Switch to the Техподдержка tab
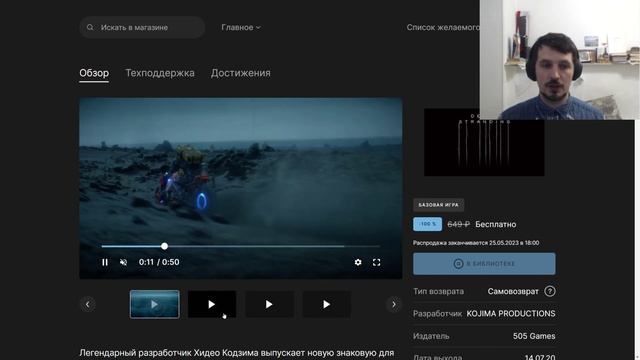Image resolution: width=640 pixels, height=360 pixels. [160, 73]
